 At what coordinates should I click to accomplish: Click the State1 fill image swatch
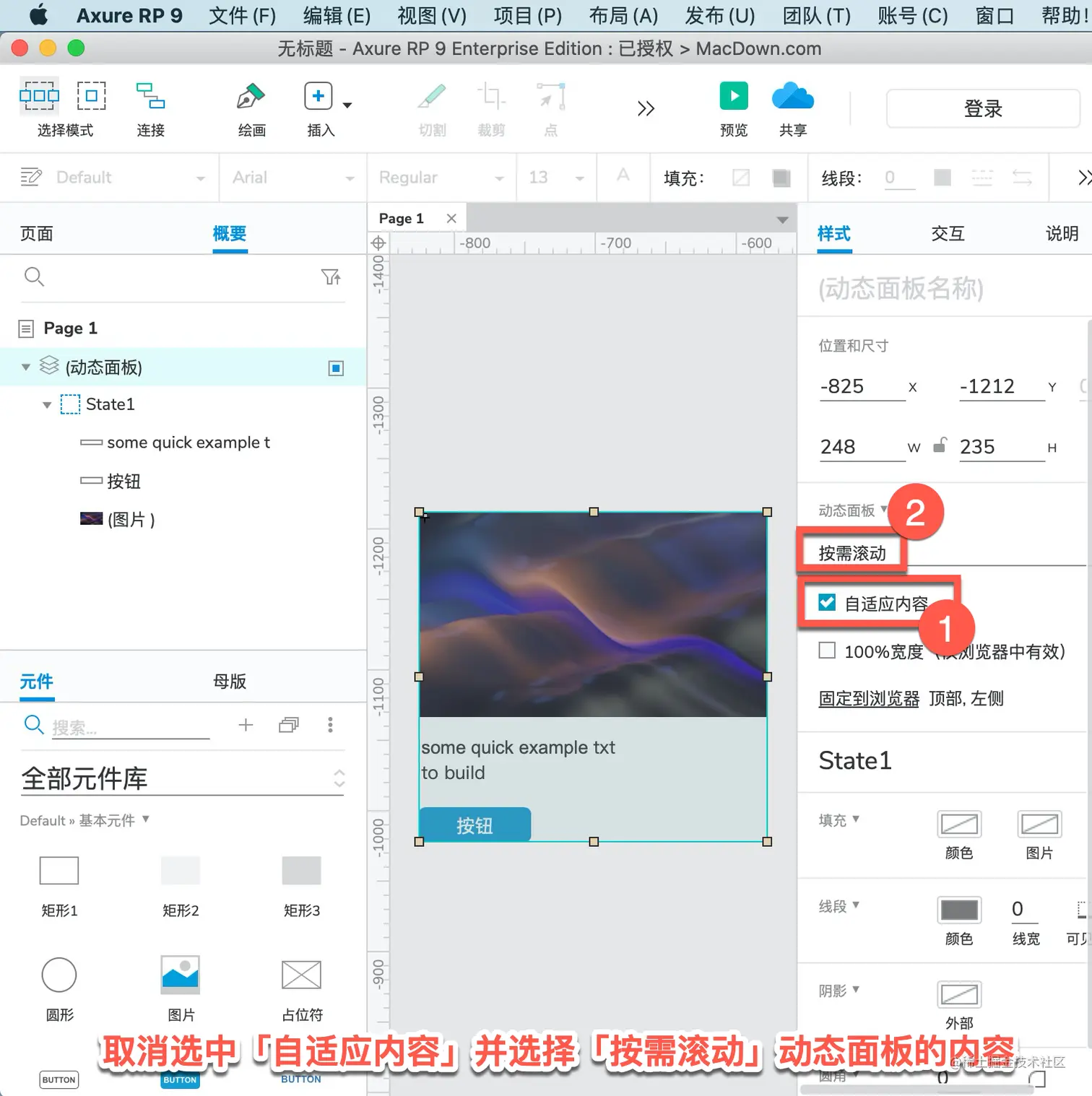[1039, 825]
